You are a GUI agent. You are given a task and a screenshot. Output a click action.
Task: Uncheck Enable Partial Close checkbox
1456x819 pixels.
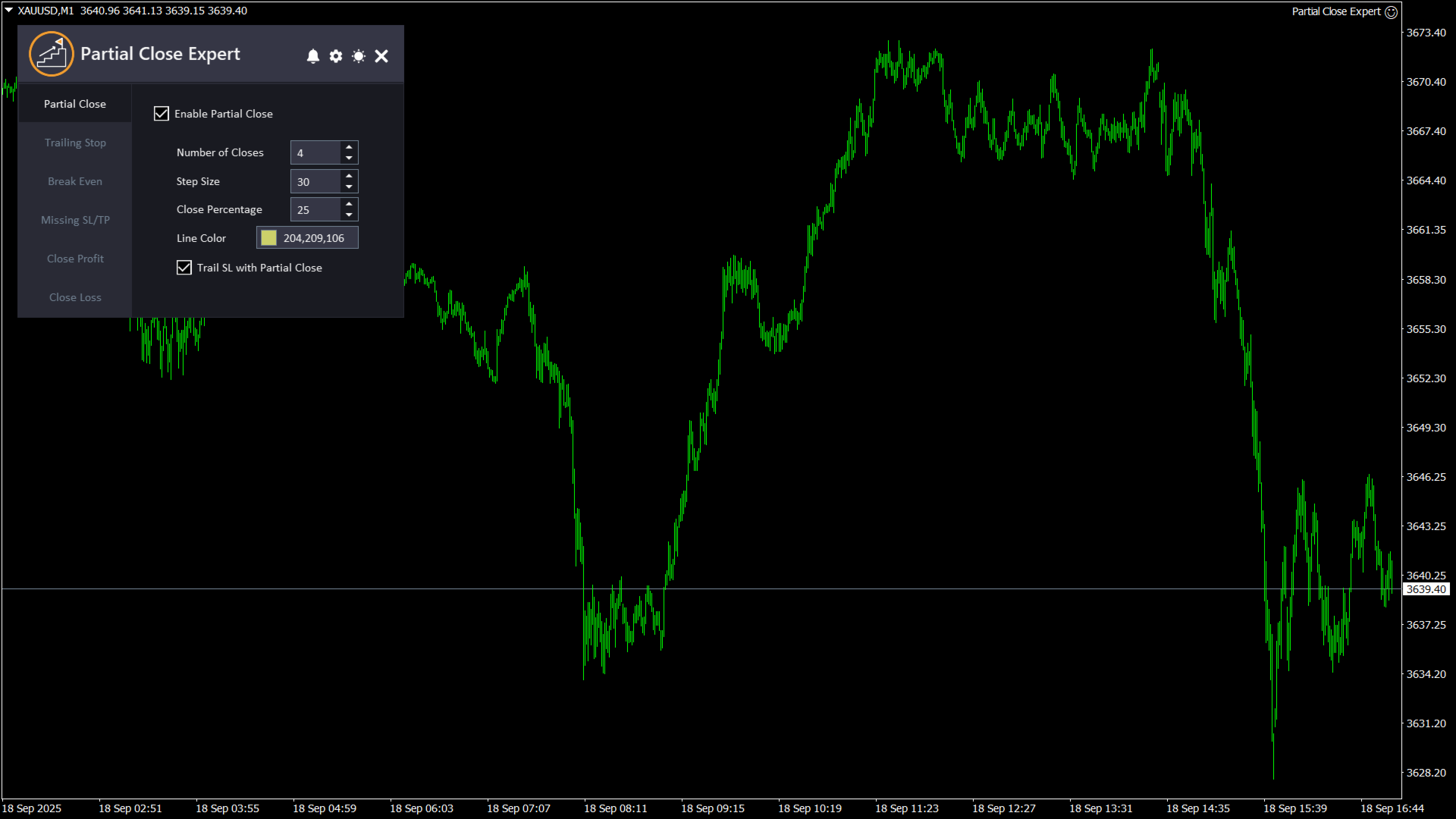(x=162, y=114)
